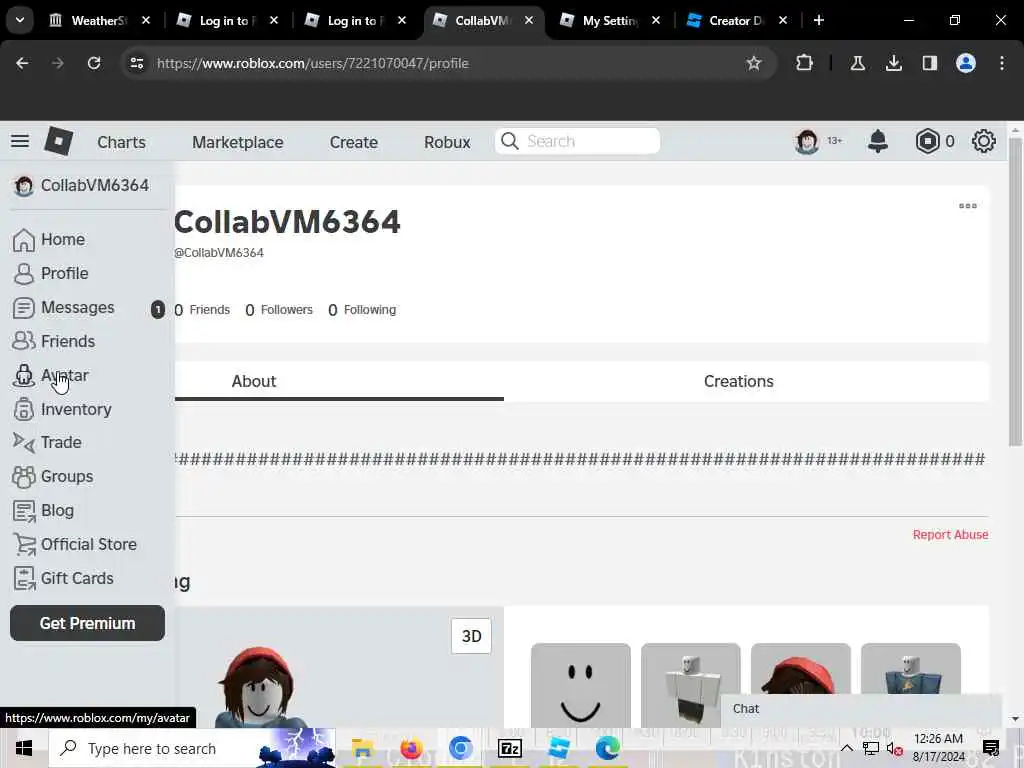The image size is (1024, 768).
Task: Open the hamburger navigation menu
Action: pos(20,141)
